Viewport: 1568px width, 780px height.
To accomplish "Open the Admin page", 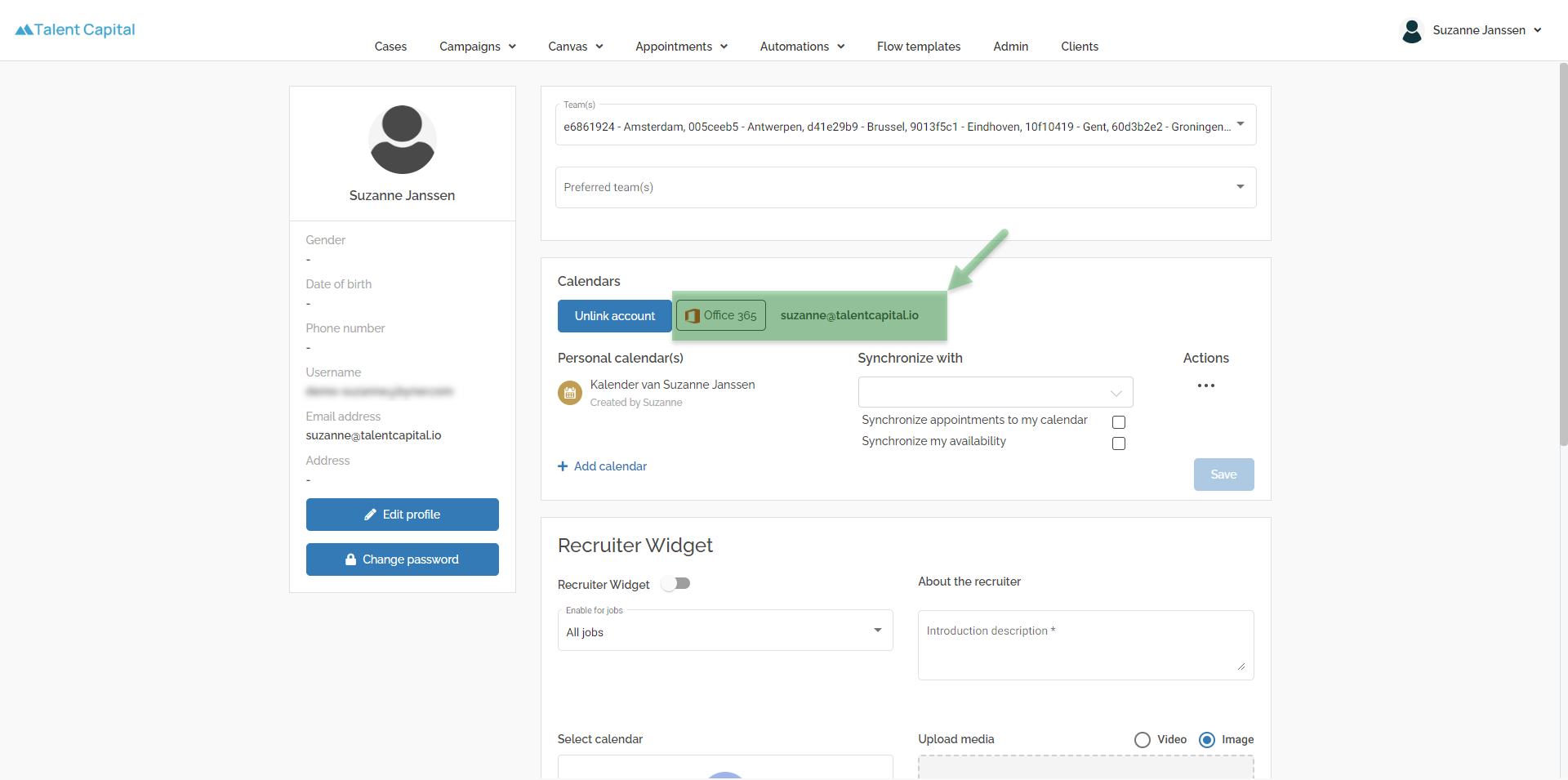I will 1011,47.
